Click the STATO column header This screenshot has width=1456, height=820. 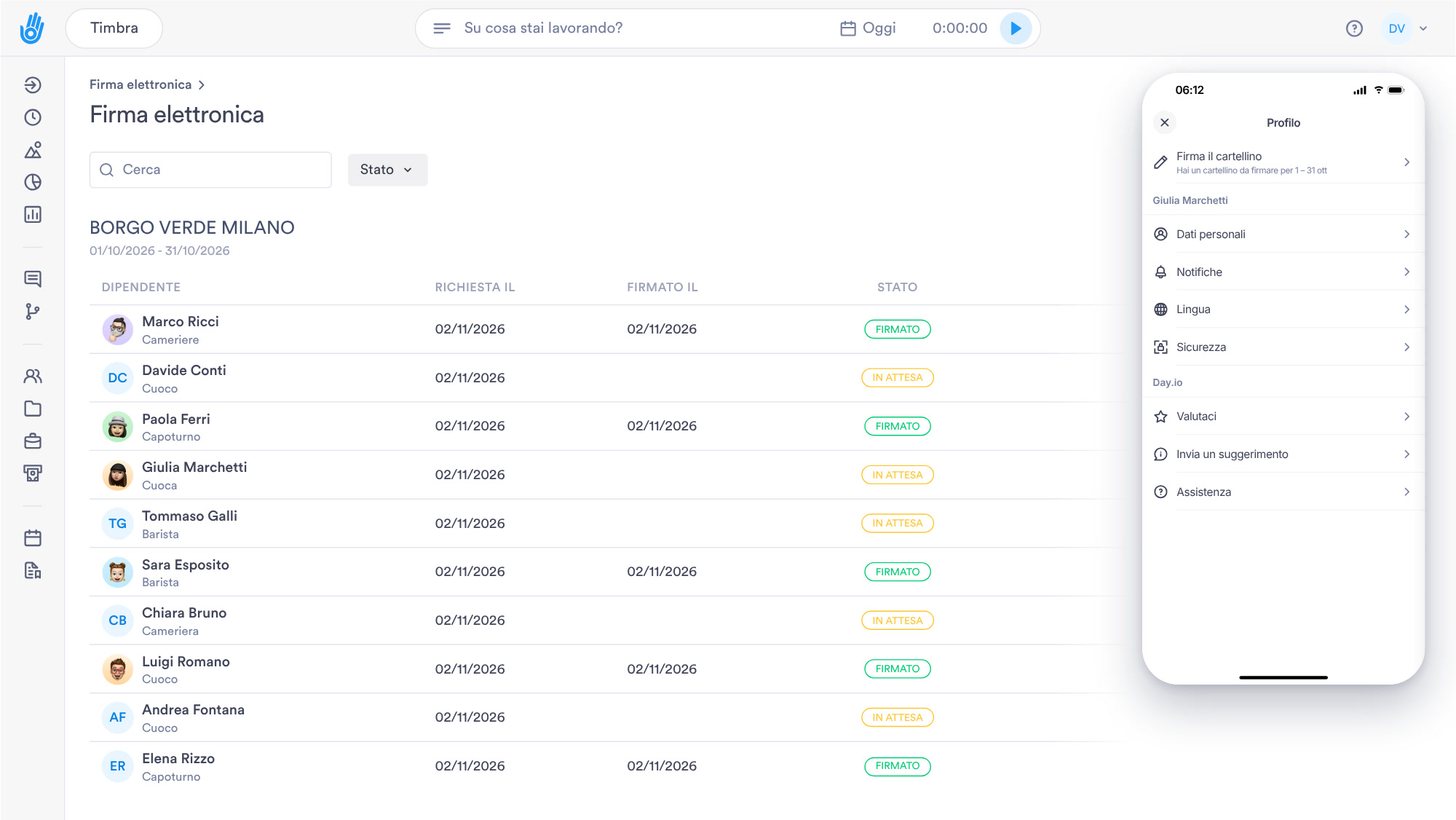coord(897,287)
